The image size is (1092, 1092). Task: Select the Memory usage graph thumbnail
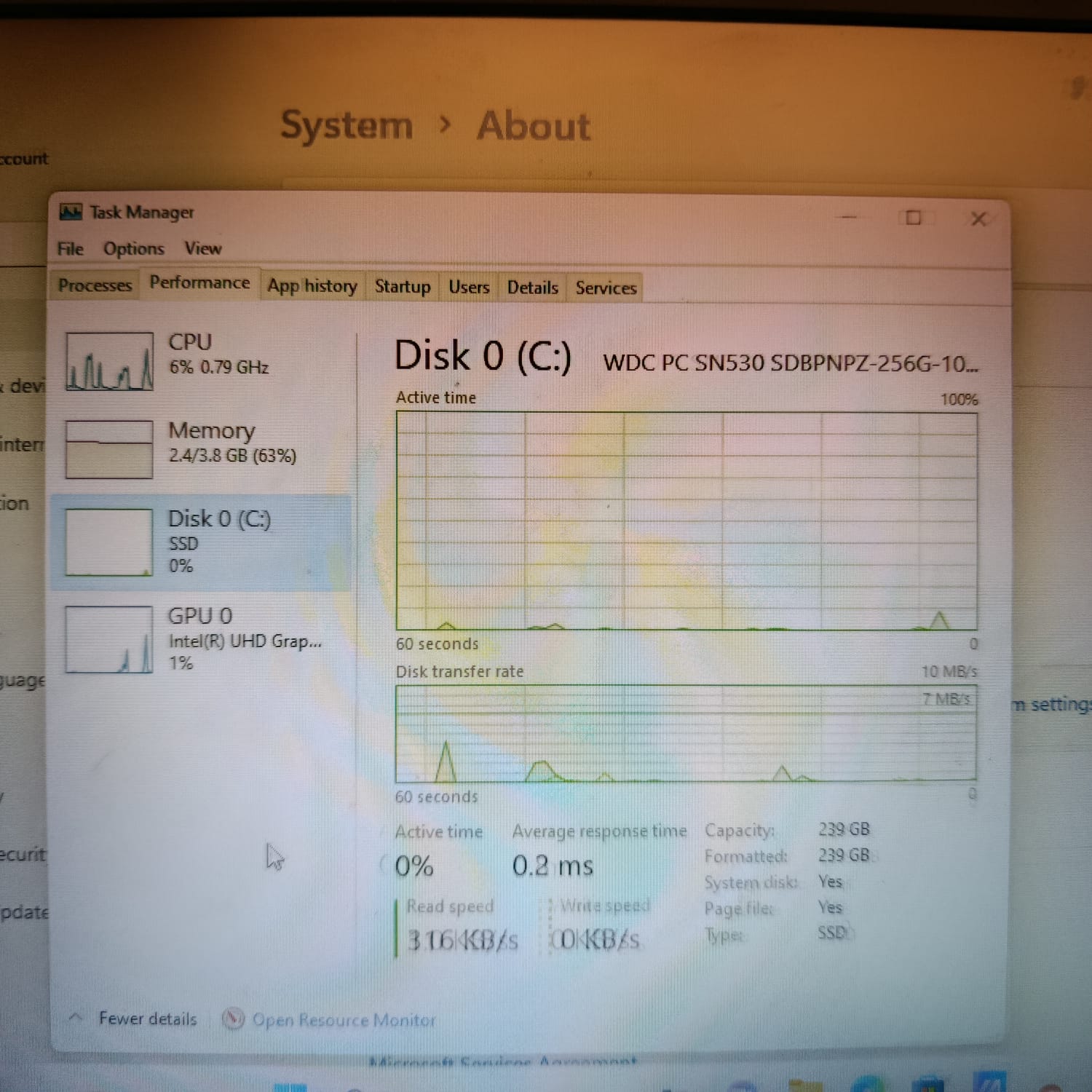[x=109, y=449]
